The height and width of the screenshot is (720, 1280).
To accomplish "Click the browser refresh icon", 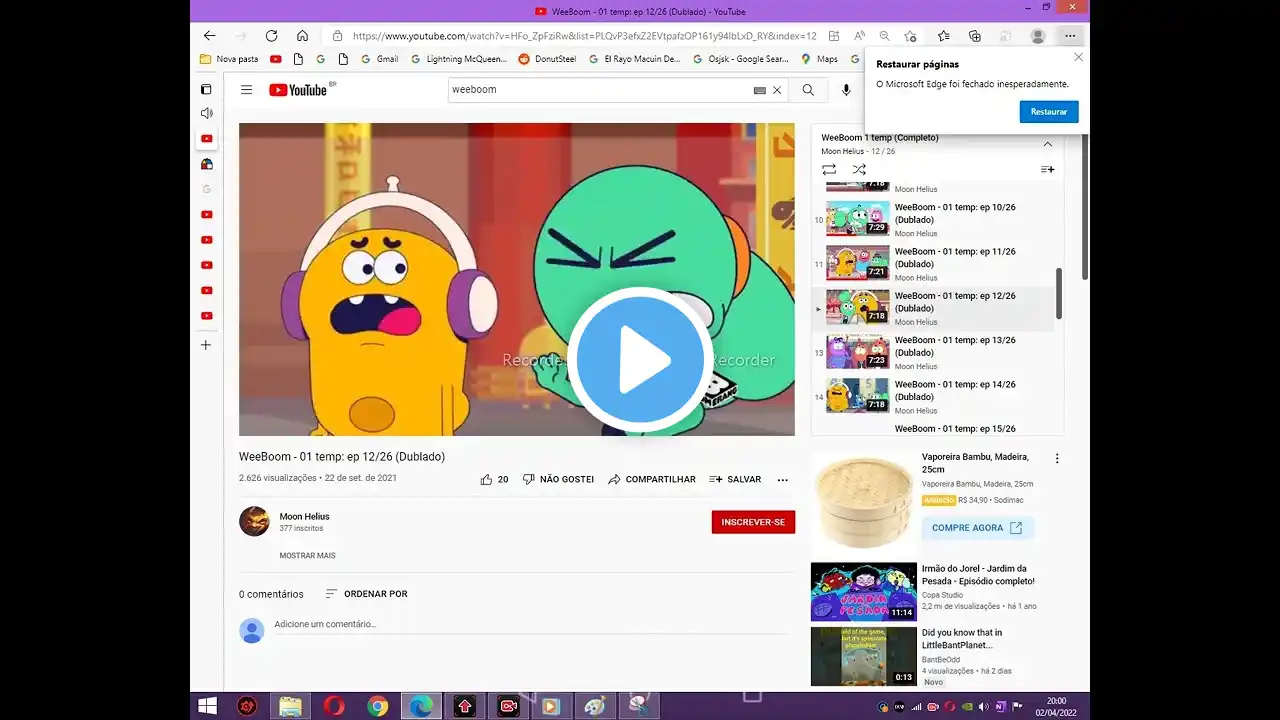I will click(x=271, y=35).
